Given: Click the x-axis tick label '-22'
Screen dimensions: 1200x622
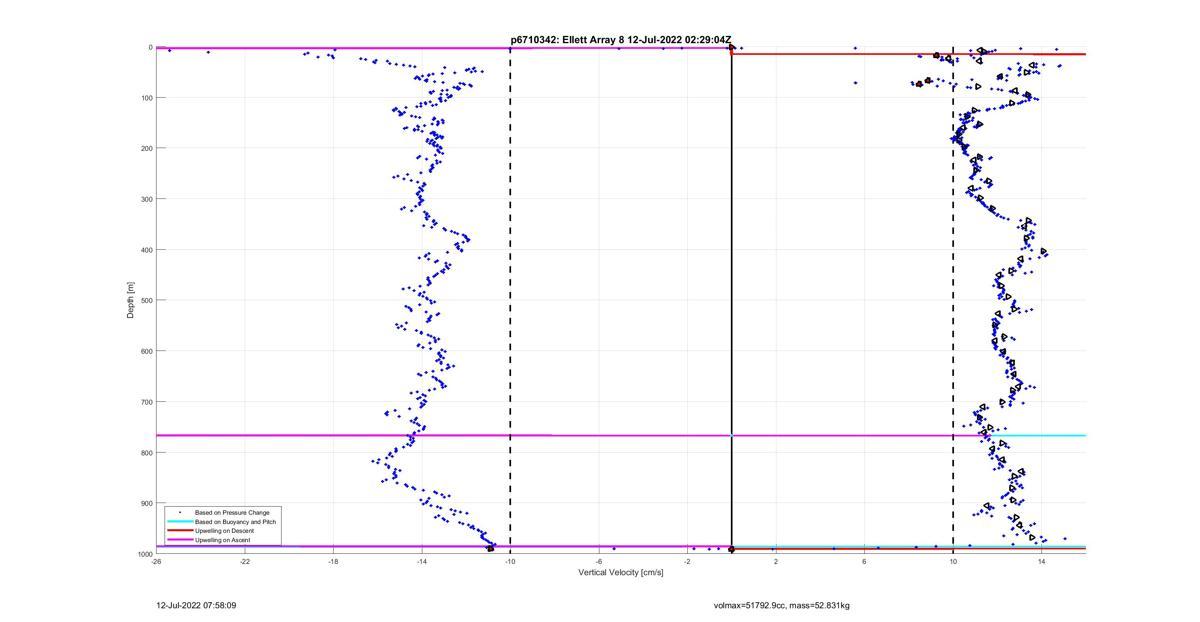Looking at the screenshot, I should (245, 562).
